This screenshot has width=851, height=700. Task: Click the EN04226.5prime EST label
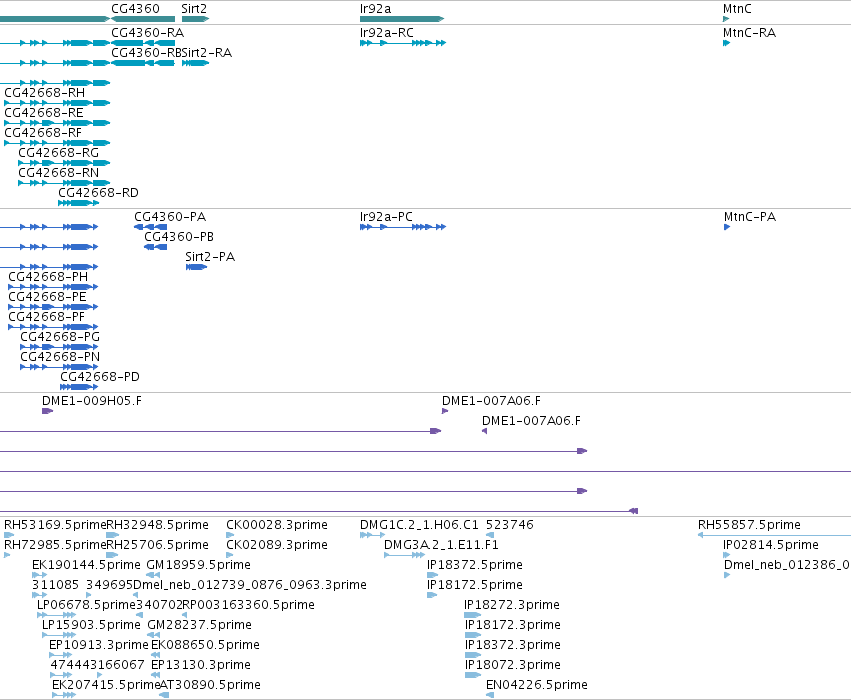pyautogui.click(x=537, y=686)
